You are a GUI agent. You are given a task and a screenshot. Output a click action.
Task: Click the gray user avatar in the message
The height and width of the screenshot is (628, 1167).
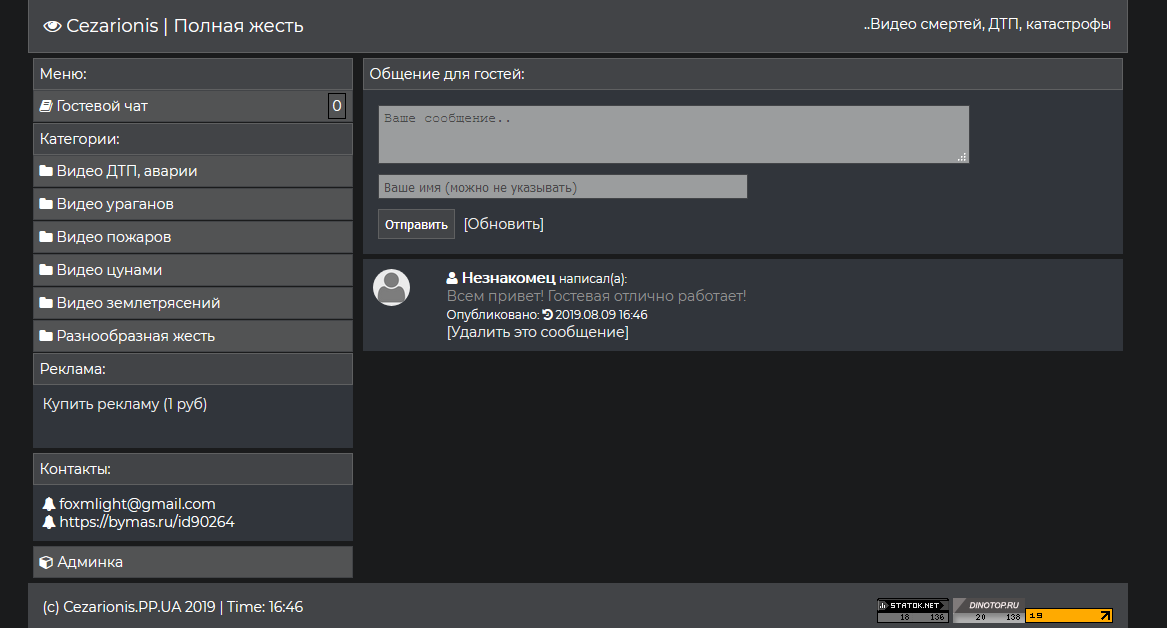[392, 287]
